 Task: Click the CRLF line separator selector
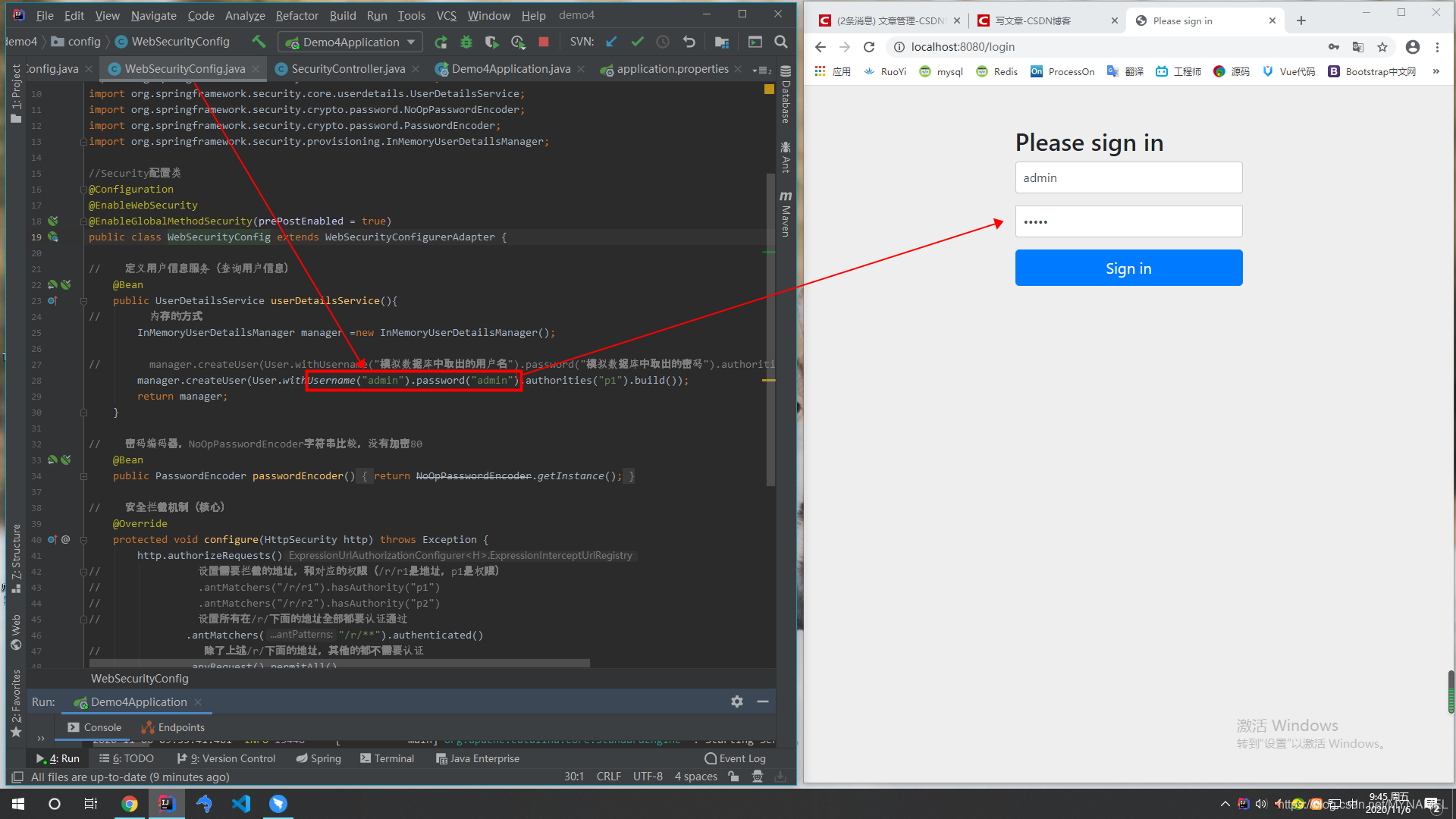click(x=609, y=777)
